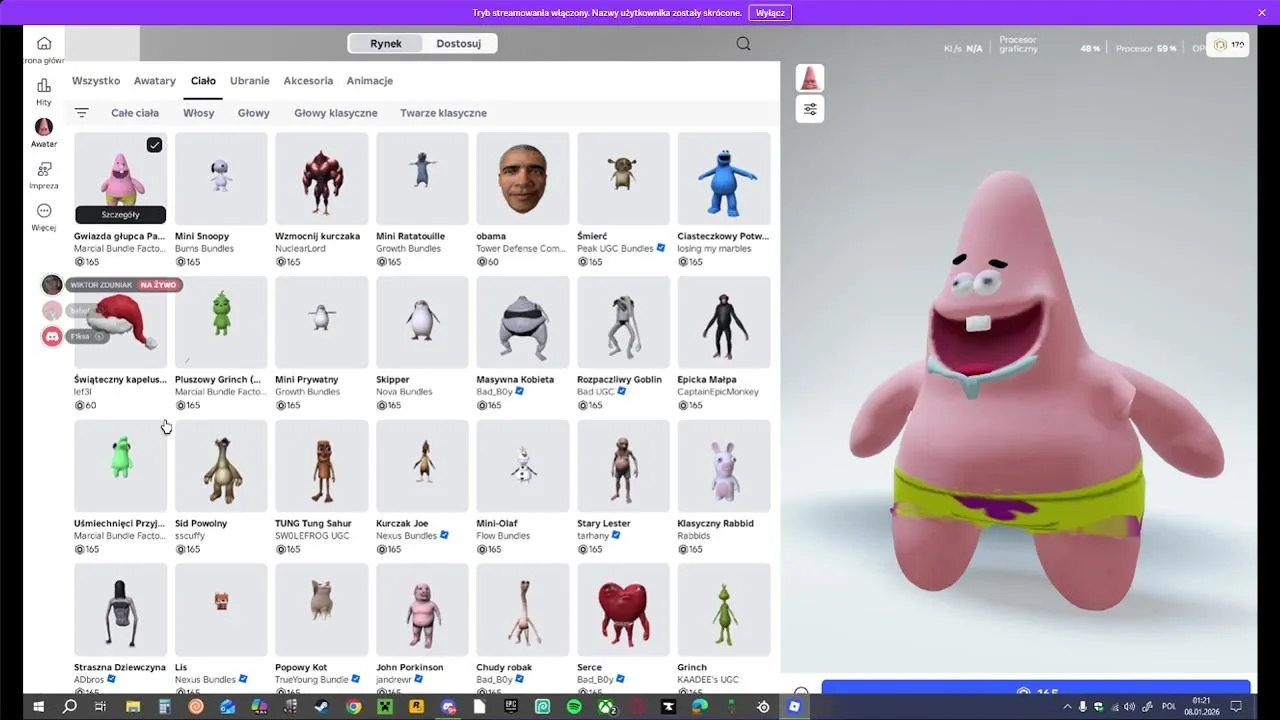1280x720 pixels.
Task: Open avatar customization sliders icon
Action: point(810,109)
